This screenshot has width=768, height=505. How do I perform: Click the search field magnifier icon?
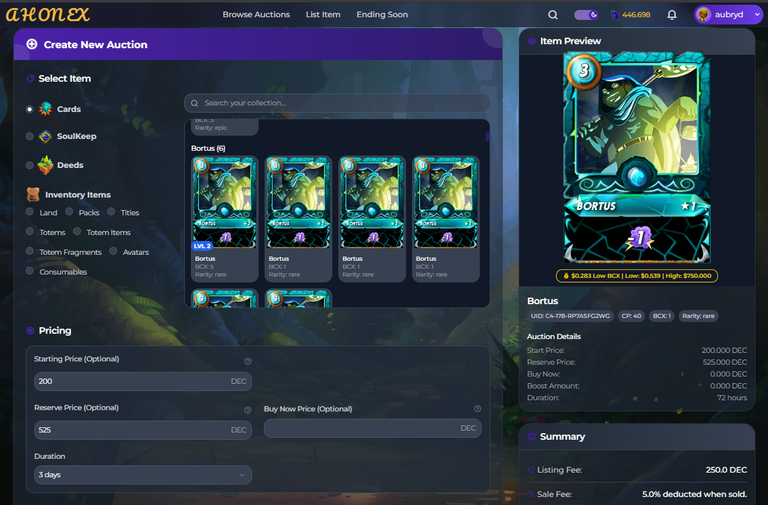(194, 103)
